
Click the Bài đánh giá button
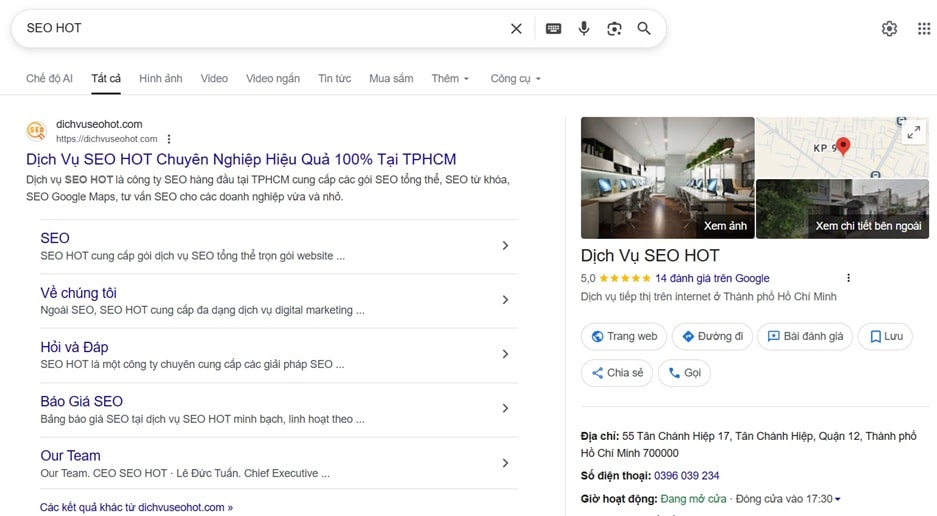click(x=805, y=337)
